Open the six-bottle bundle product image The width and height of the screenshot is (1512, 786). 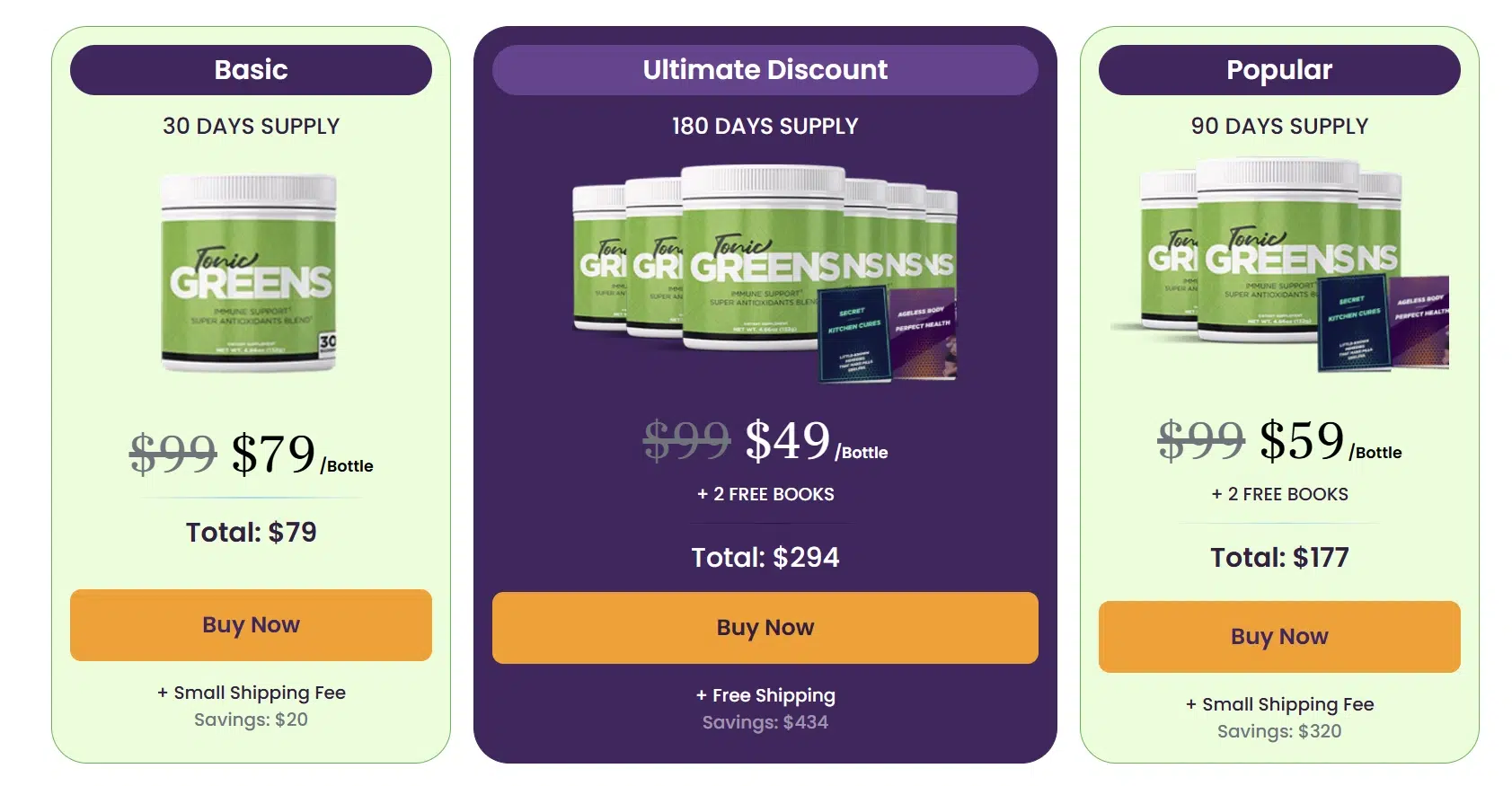[x=765, y=273]
